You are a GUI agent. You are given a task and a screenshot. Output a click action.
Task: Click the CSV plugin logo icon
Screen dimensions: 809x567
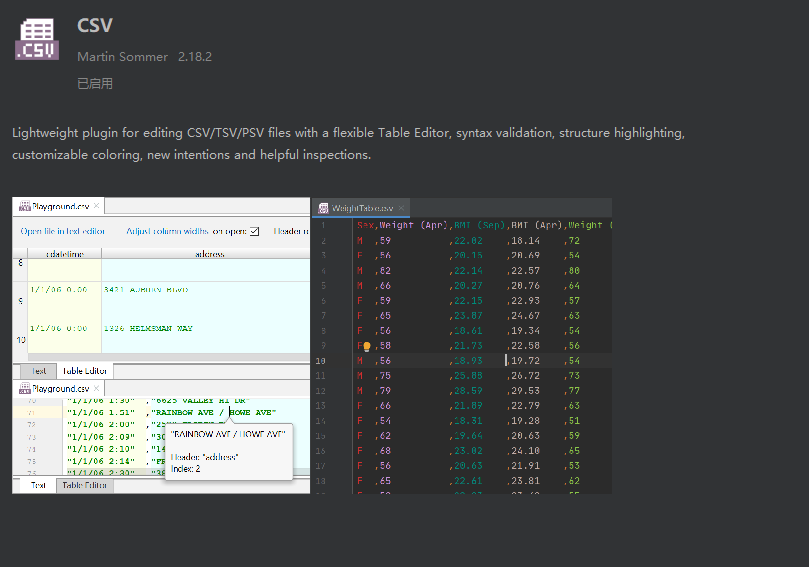[x=37, y=39]
